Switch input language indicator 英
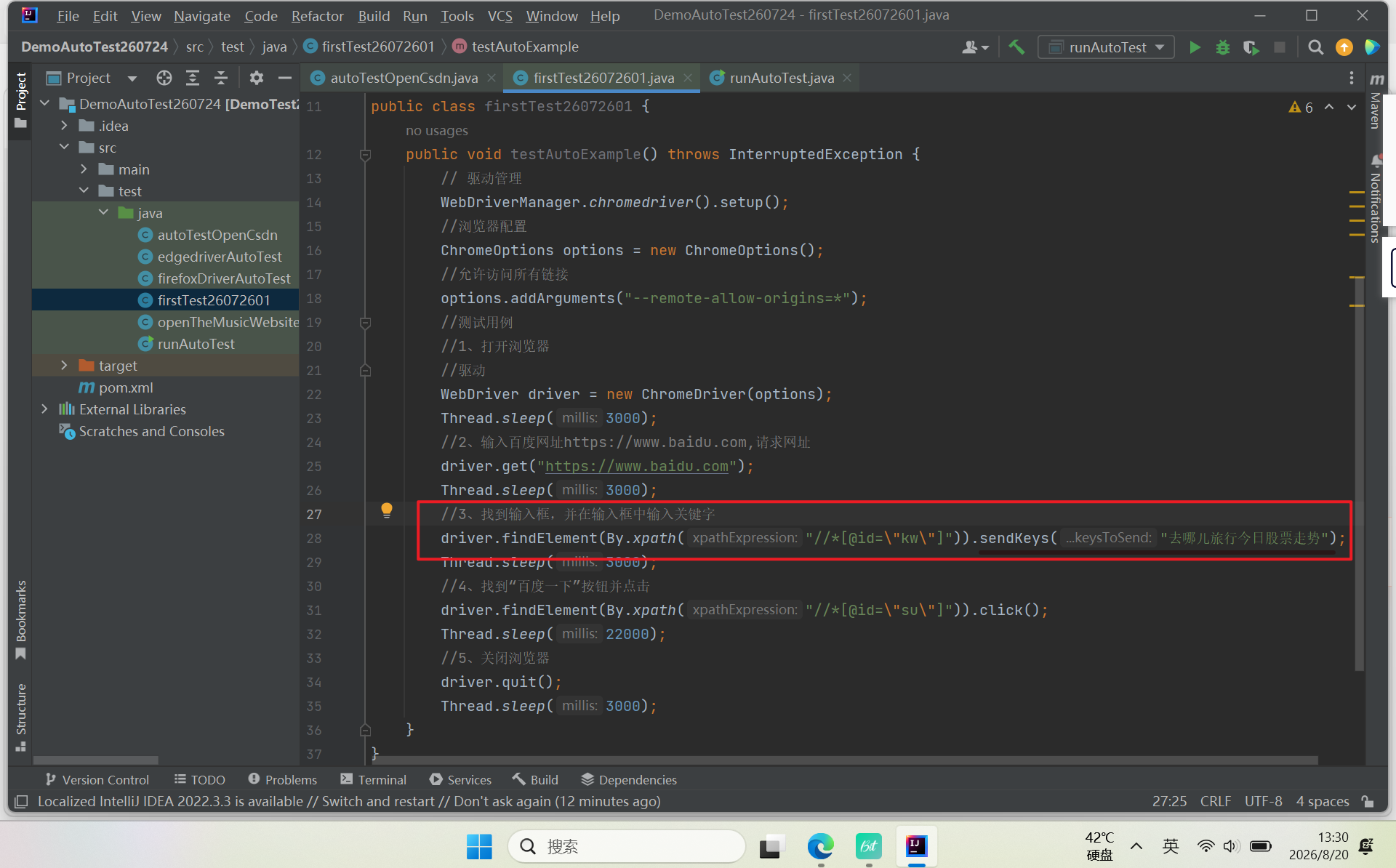Screen dimensions: 1396x868 pos(1171,846)
